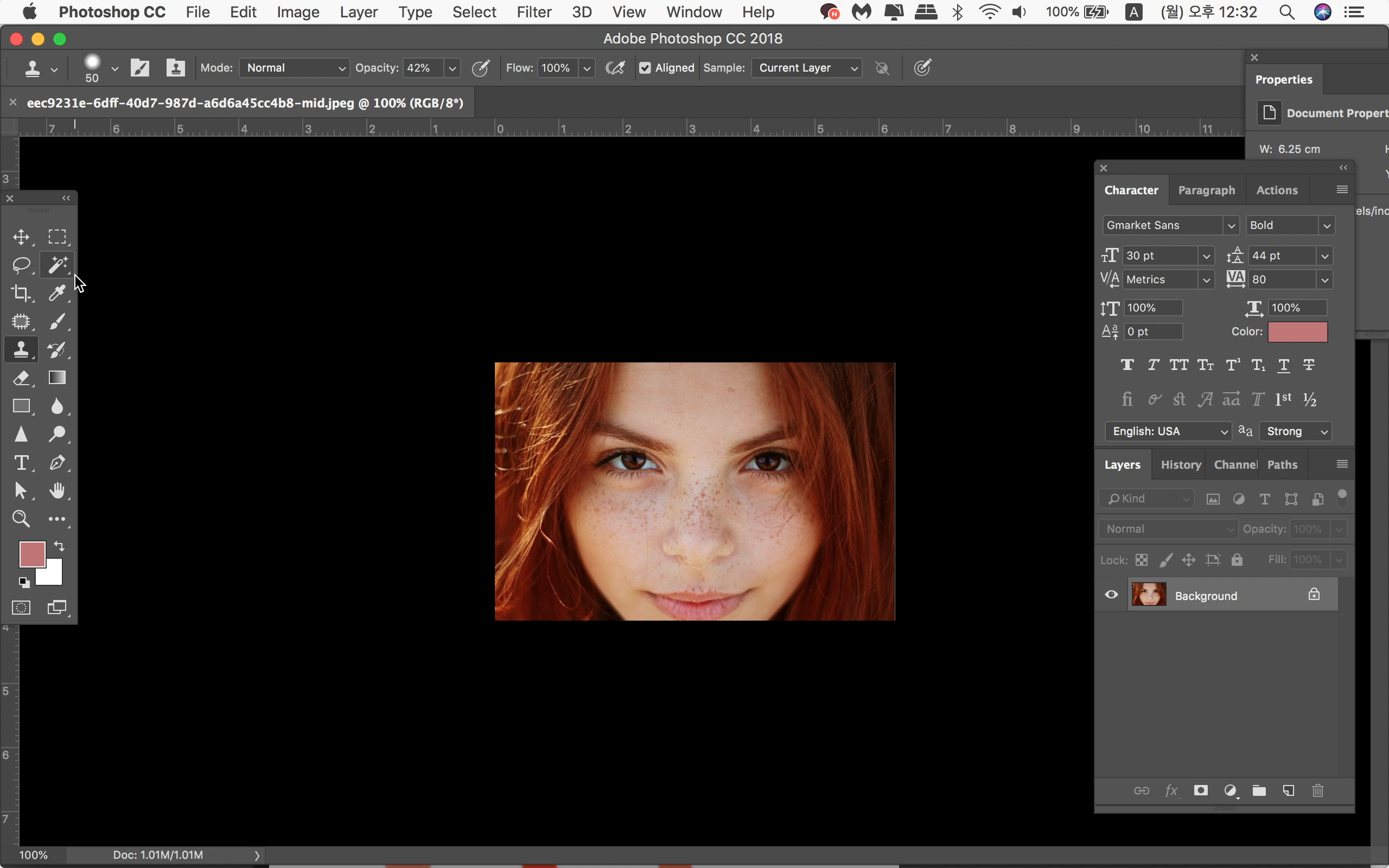Viewport: 1389px width, 868px height.
Task: Uncheck the Aligned checkbox
Action: 645,68
